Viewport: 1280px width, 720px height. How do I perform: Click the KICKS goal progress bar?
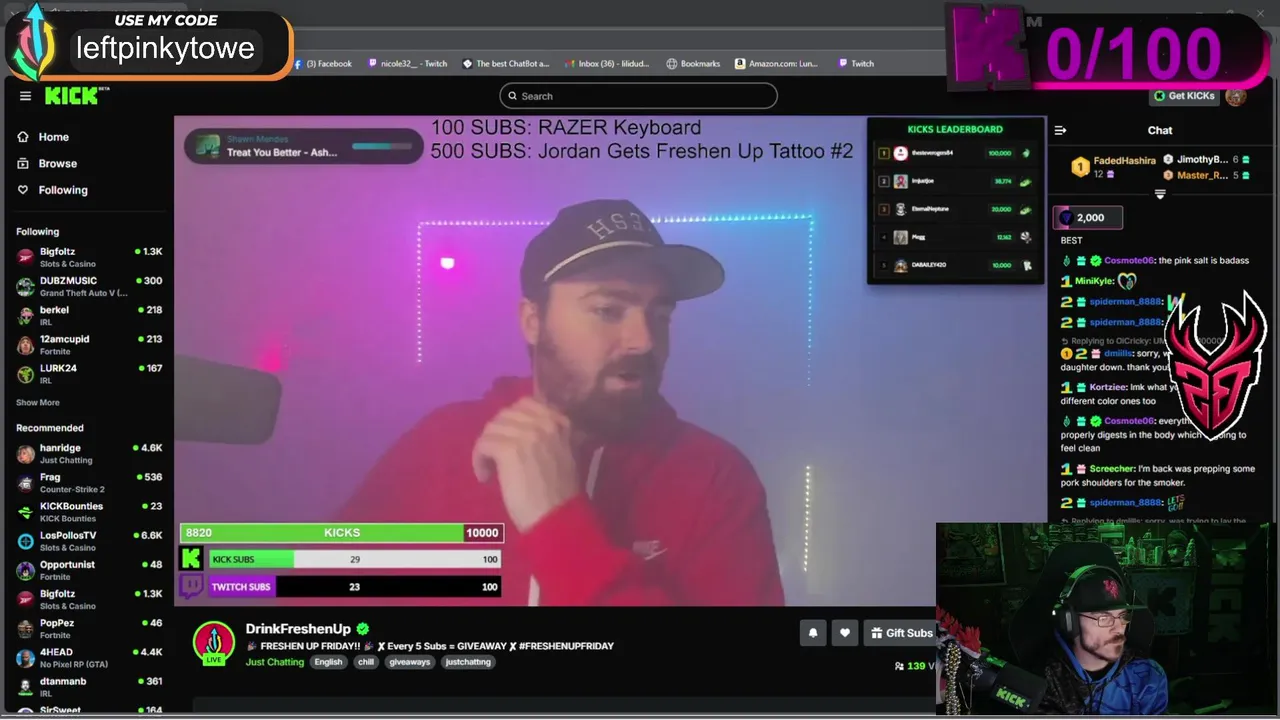coord(341,533)
